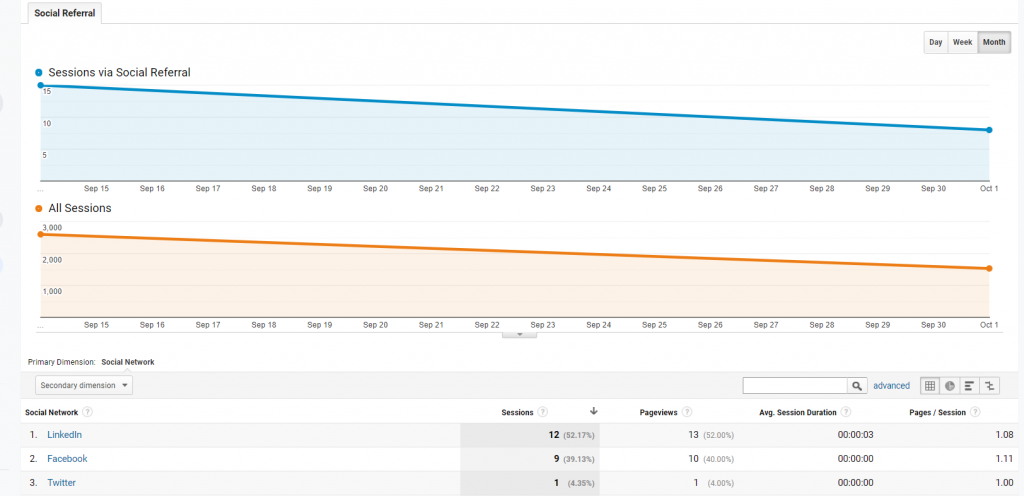
Task: Sort by the Sessions column arrow
Action: pos(594,411)
